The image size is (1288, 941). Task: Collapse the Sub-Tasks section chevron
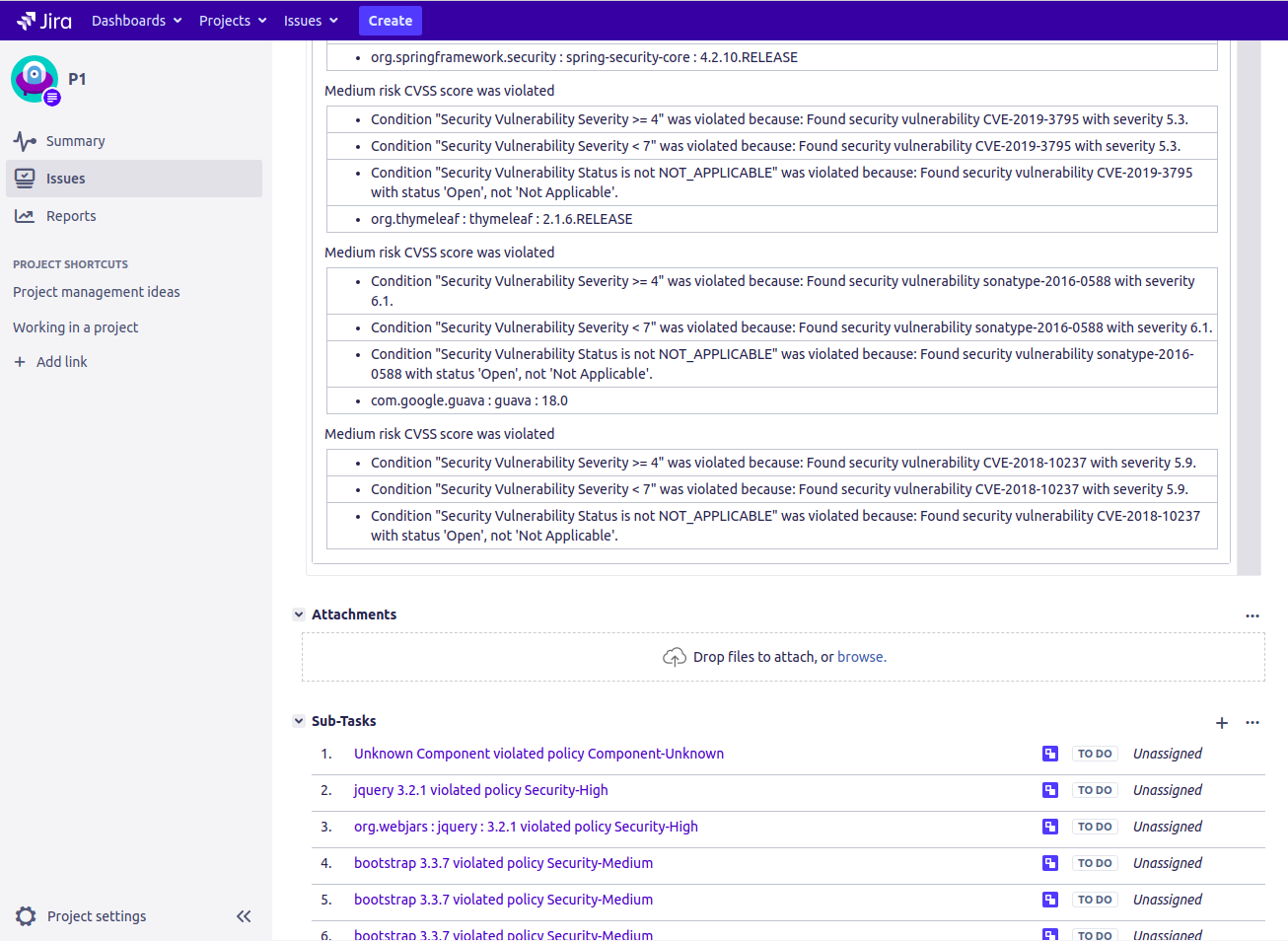coord(299,720)
